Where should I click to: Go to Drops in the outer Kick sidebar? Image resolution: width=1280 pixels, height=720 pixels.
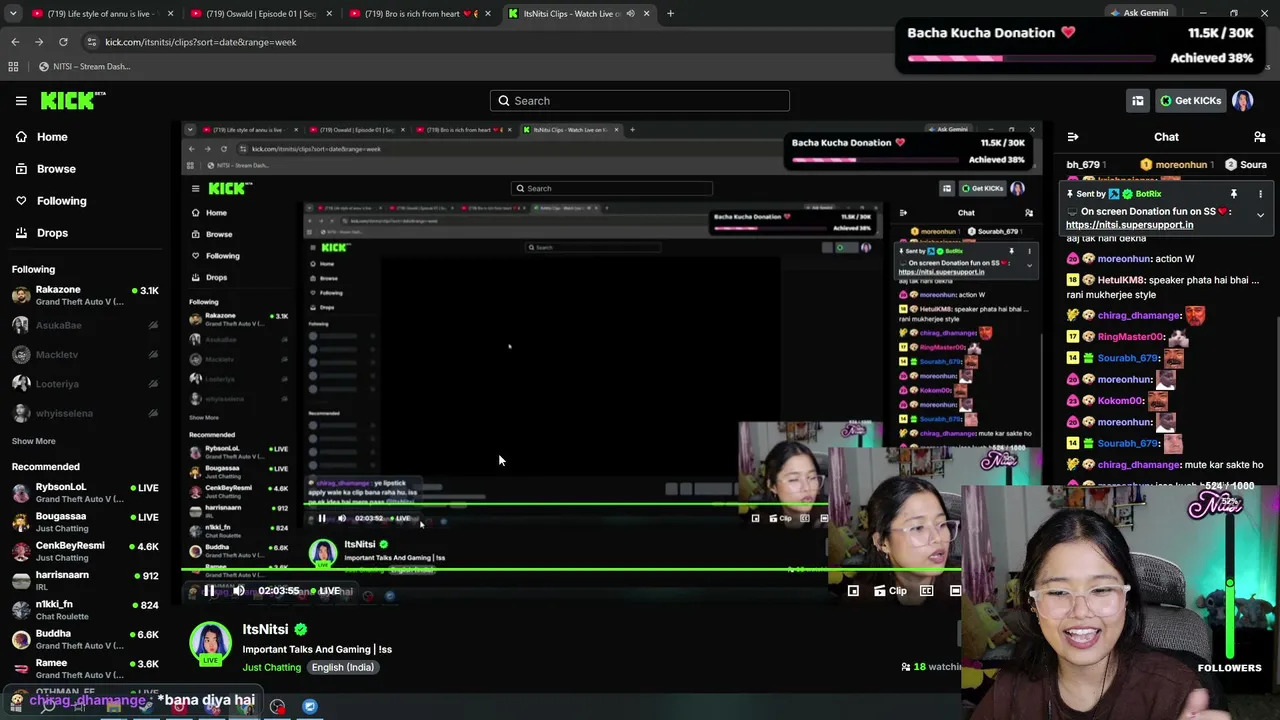pyautogui.click(x=41, y=233)
